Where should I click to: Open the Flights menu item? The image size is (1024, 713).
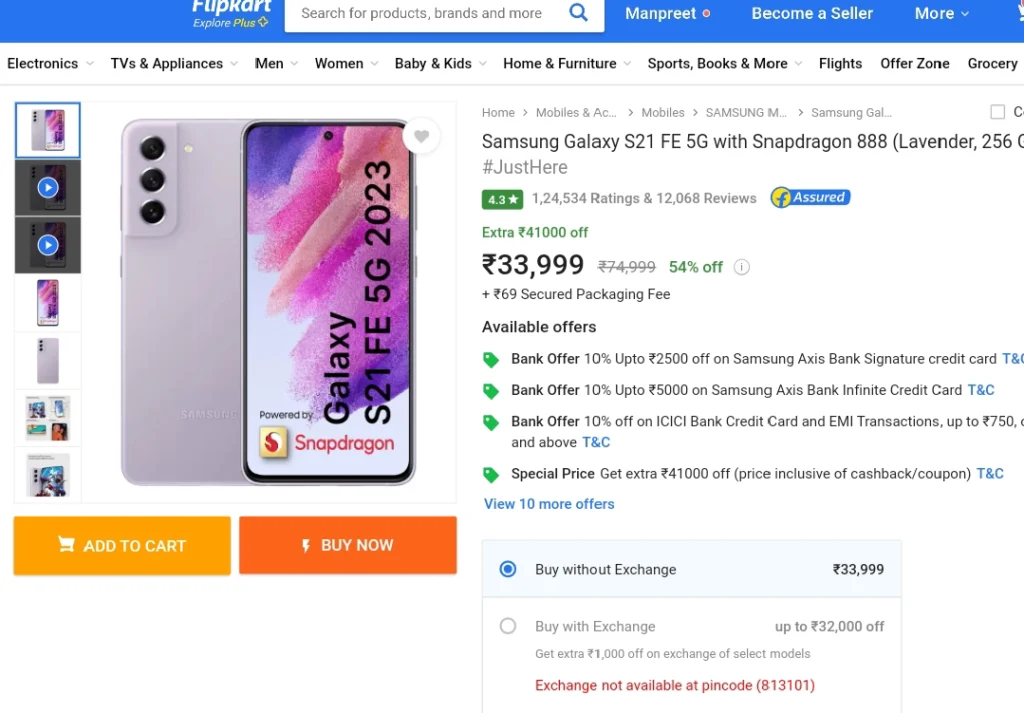840,63
